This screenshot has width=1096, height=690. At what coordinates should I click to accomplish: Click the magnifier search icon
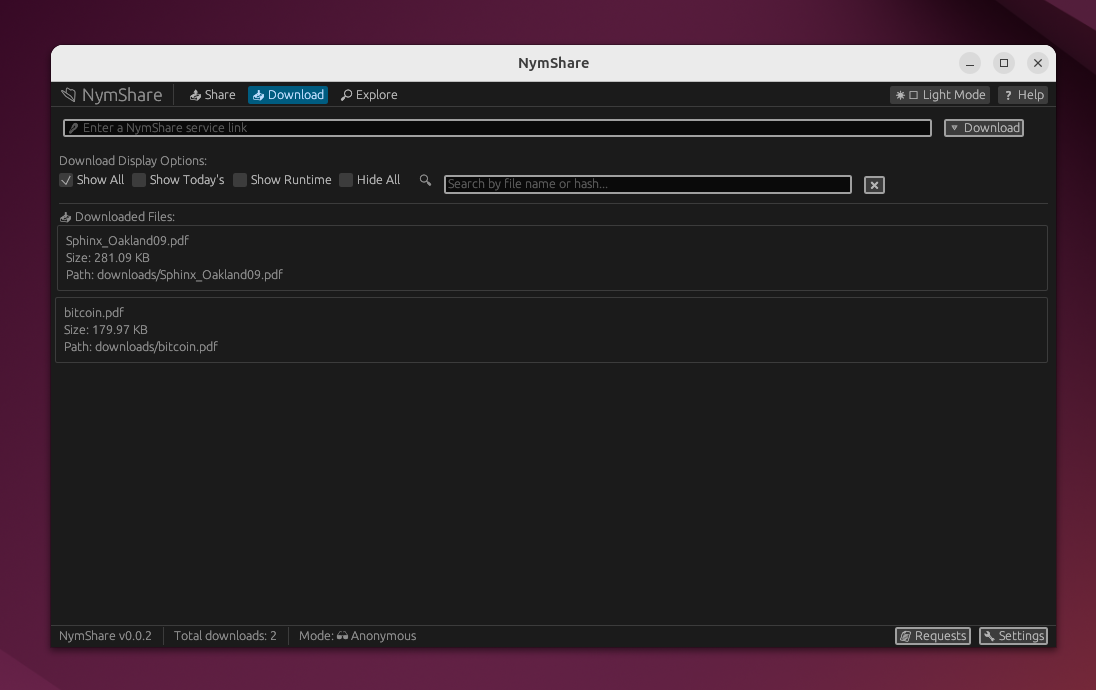tap(425, 180)
